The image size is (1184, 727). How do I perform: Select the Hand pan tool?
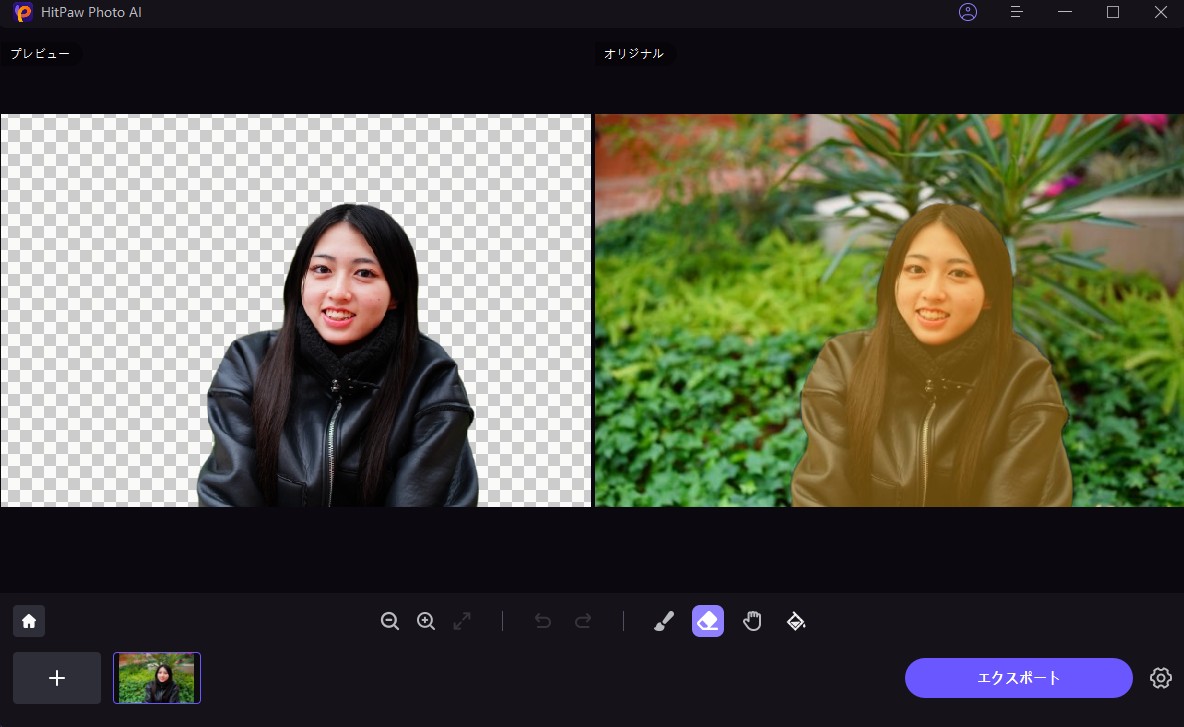(752, 621)
